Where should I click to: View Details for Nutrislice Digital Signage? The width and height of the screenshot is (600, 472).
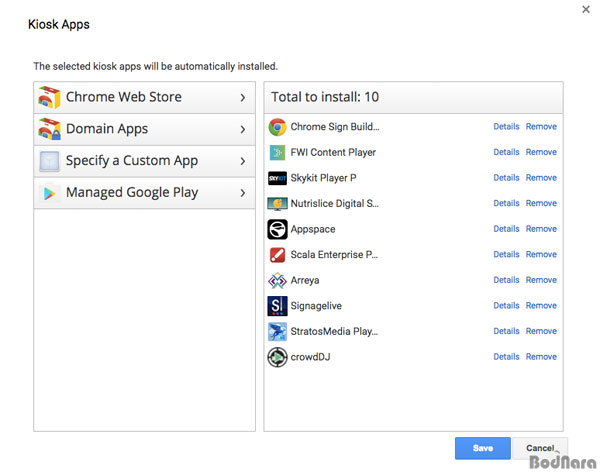click(506, 203)
